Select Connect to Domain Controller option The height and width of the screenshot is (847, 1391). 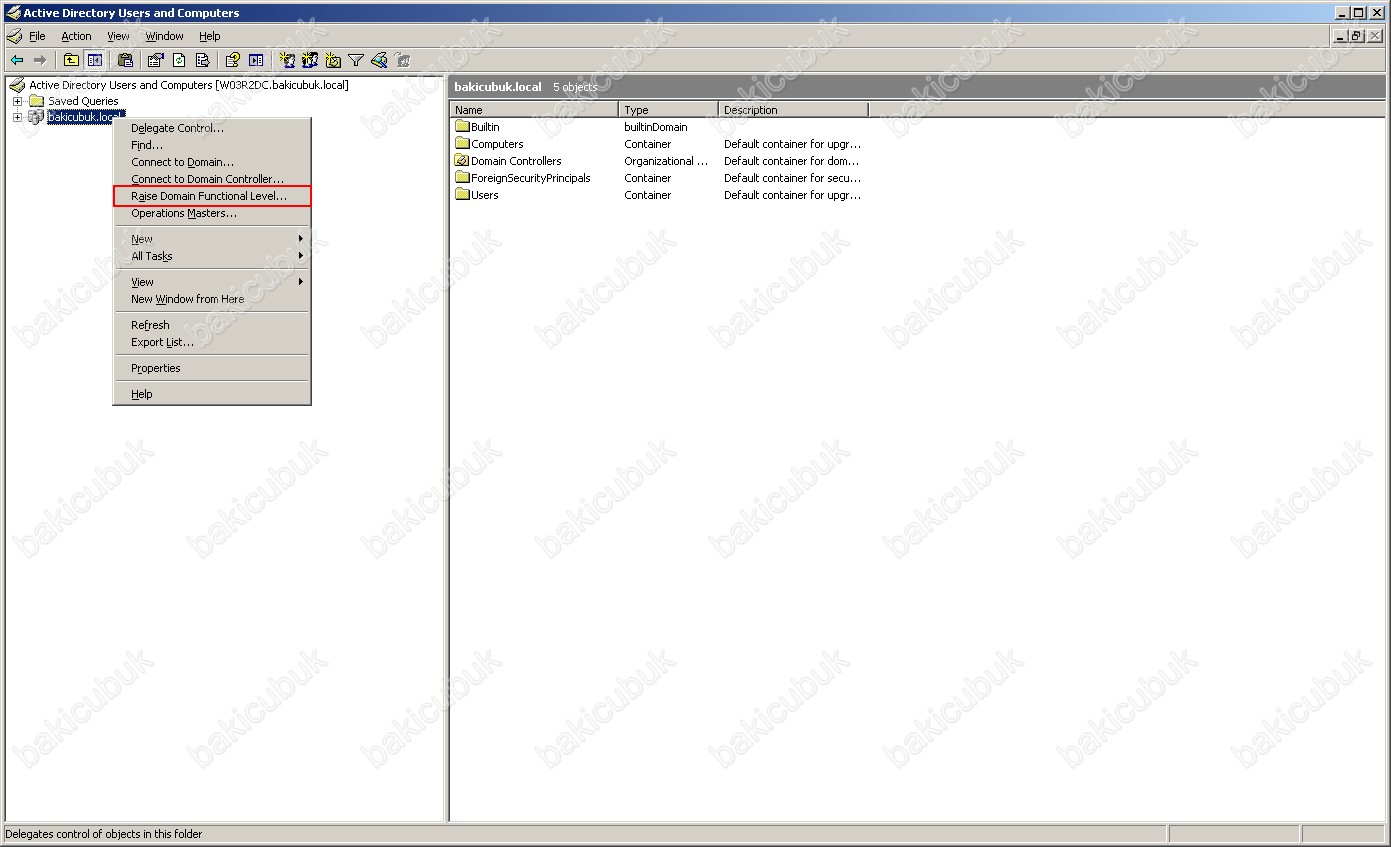point(212,179)
